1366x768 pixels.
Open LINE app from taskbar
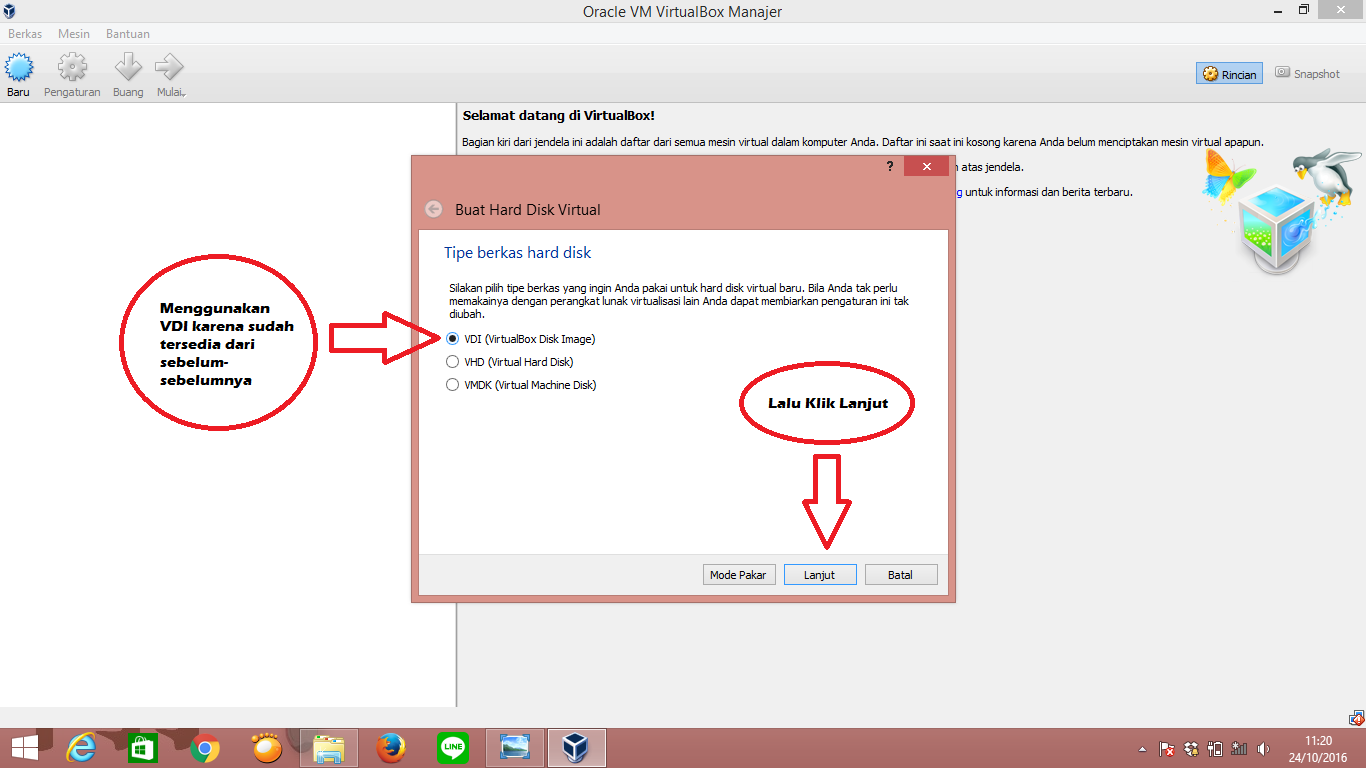[453, 748]
